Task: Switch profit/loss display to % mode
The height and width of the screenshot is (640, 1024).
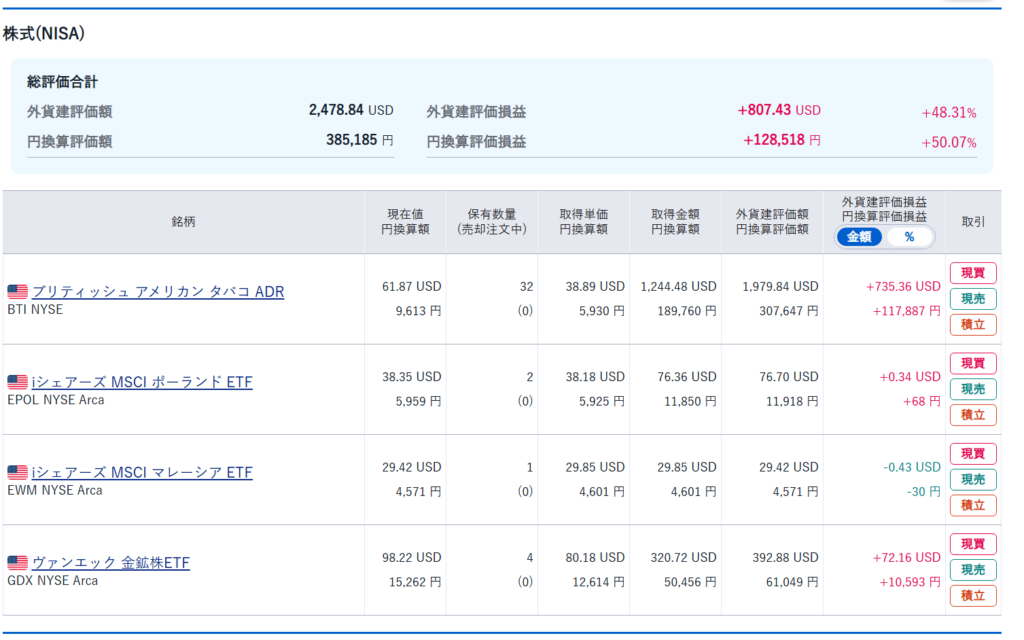Action: tap(909, 237)
